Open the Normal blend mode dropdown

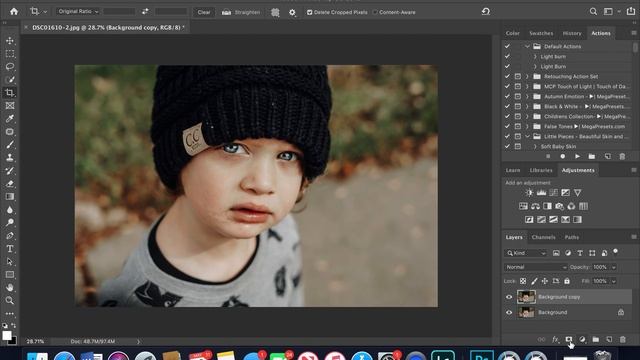[536, 267]
